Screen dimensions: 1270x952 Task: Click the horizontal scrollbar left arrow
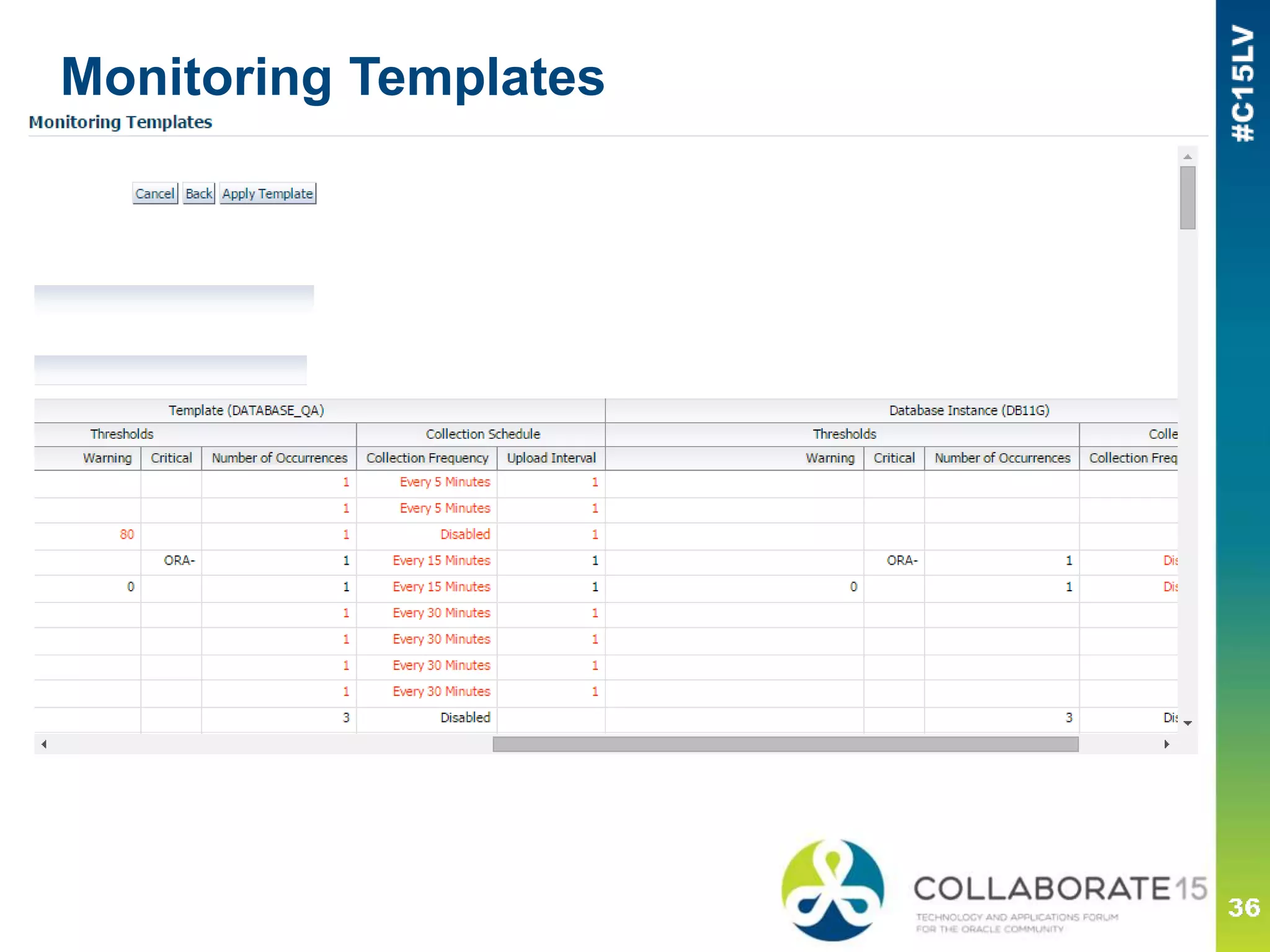pyautogui.click(x=43, y=744)
